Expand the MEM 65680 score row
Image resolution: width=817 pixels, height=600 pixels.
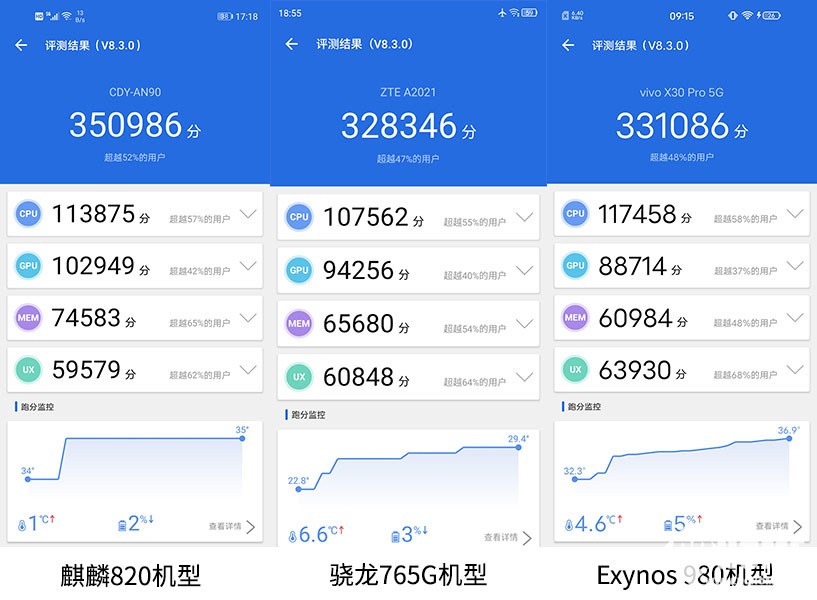pos(524,323)
